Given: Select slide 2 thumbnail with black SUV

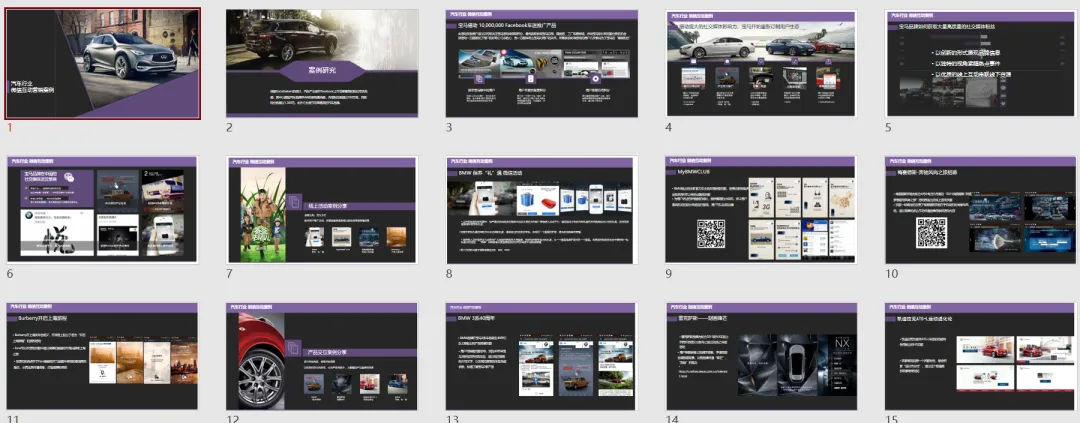Looking at the screenshot, I should (322, 63).
